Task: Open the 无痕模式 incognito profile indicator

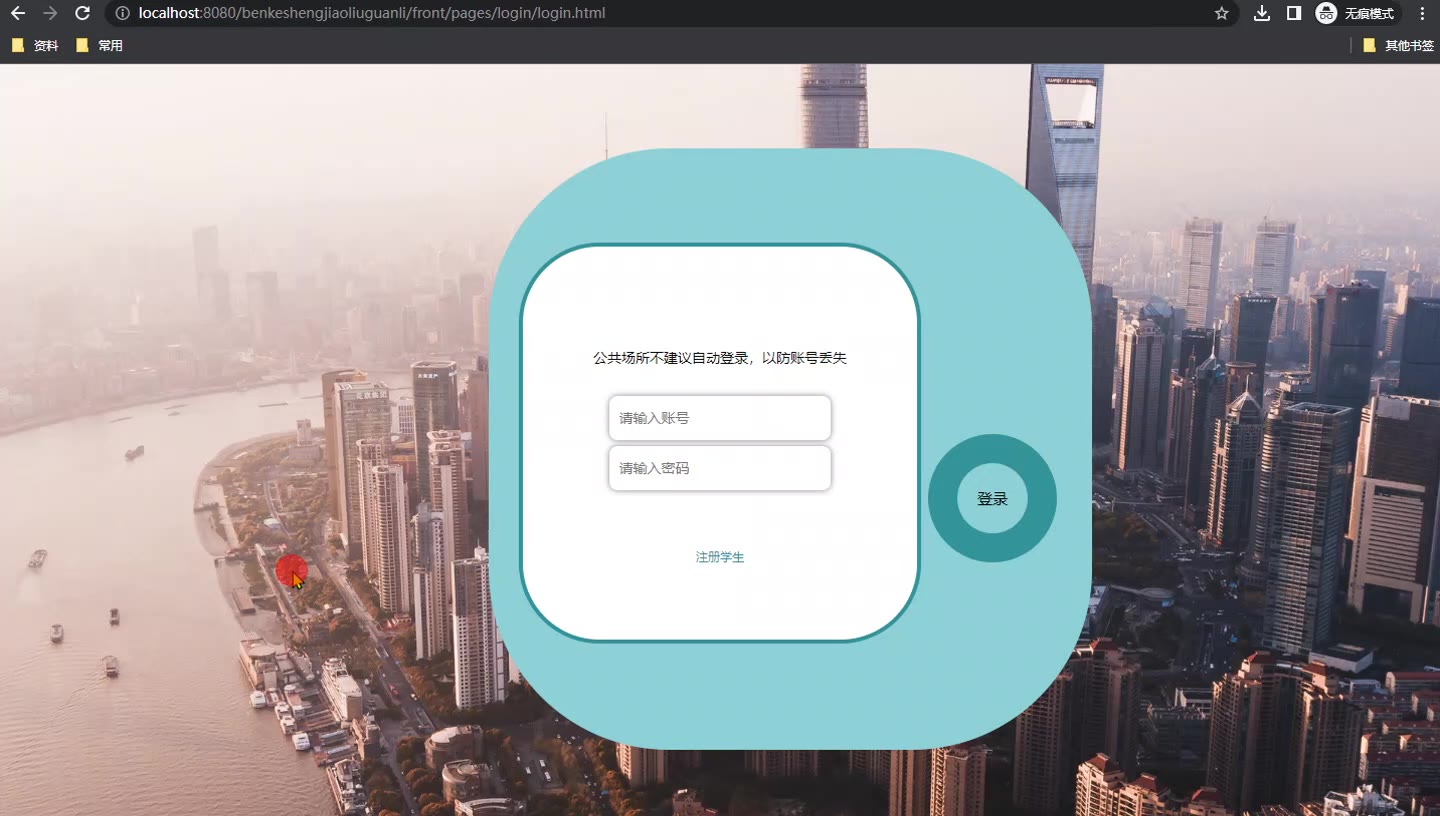Action: (1356, 13)
